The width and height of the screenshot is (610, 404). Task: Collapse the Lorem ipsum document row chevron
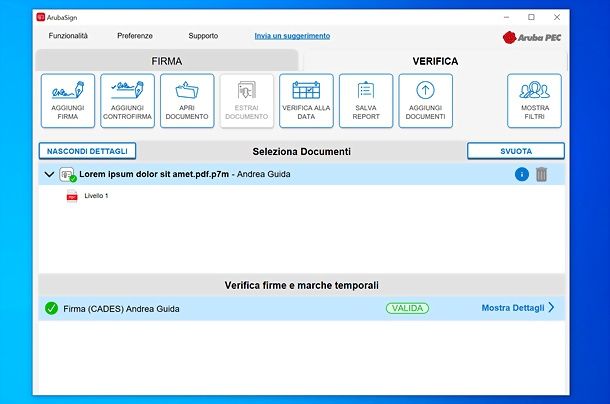[x=49, y=174]
